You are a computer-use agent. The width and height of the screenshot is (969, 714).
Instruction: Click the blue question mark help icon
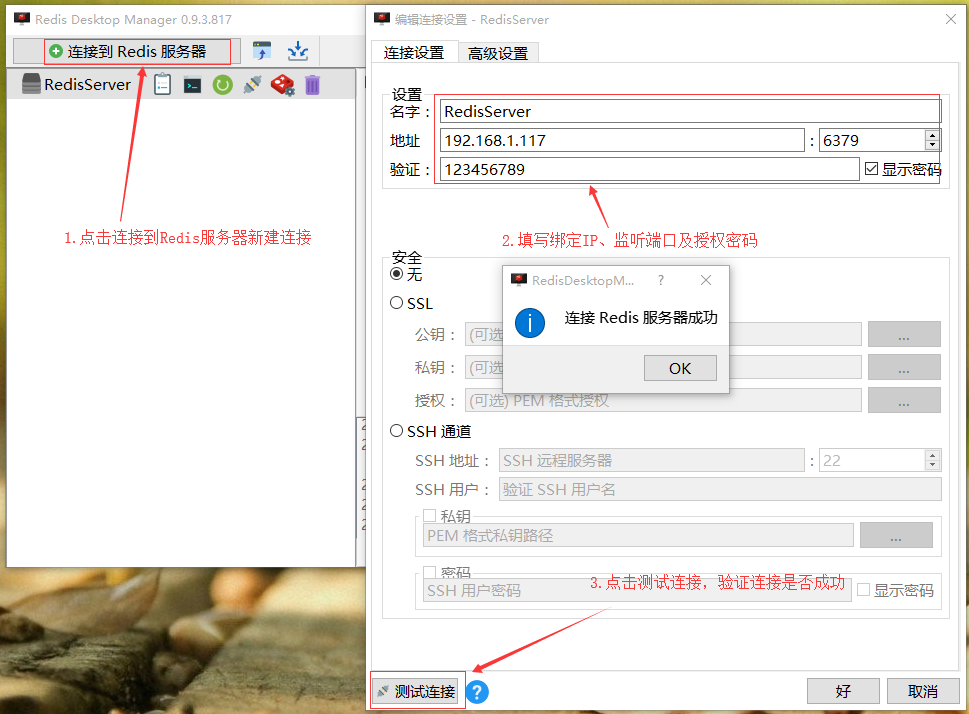tap(477, 692)
